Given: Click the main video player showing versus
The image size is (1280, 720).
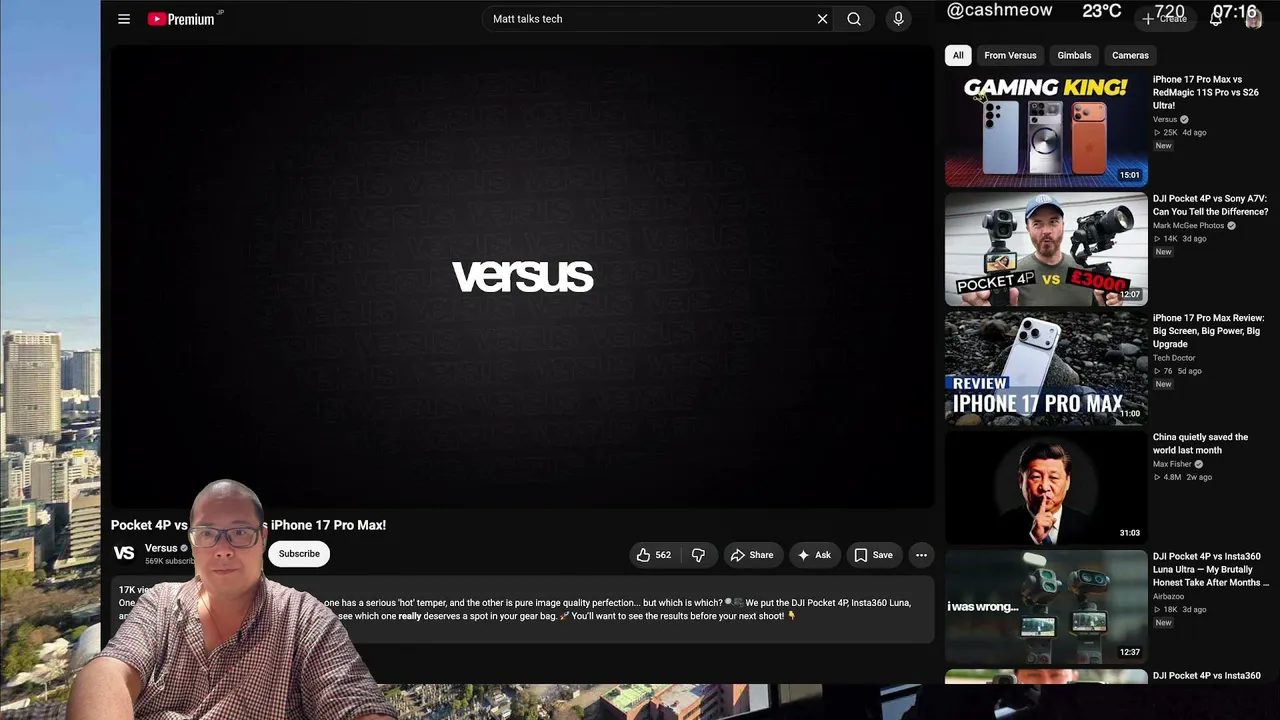Looking at the screenshot, I should click(521, 275).
